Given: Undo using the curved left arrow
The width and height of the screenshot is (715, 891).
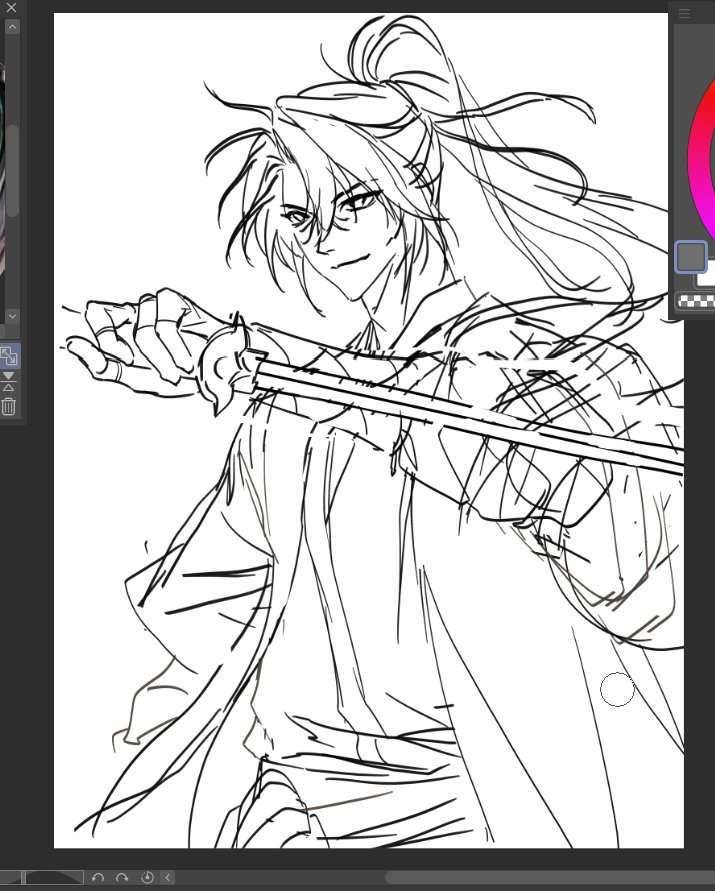Looking at the screenshot, I should coord(97,877).
